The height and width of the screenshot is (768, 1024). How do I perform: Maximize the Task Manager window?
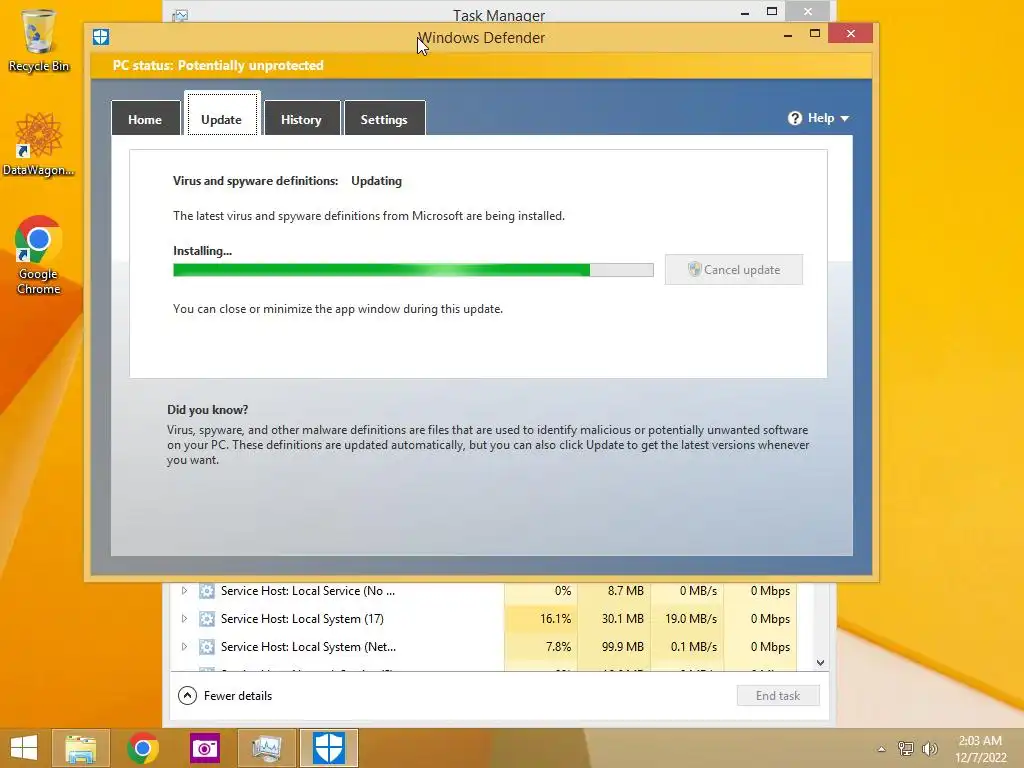[x=772, y=11]
